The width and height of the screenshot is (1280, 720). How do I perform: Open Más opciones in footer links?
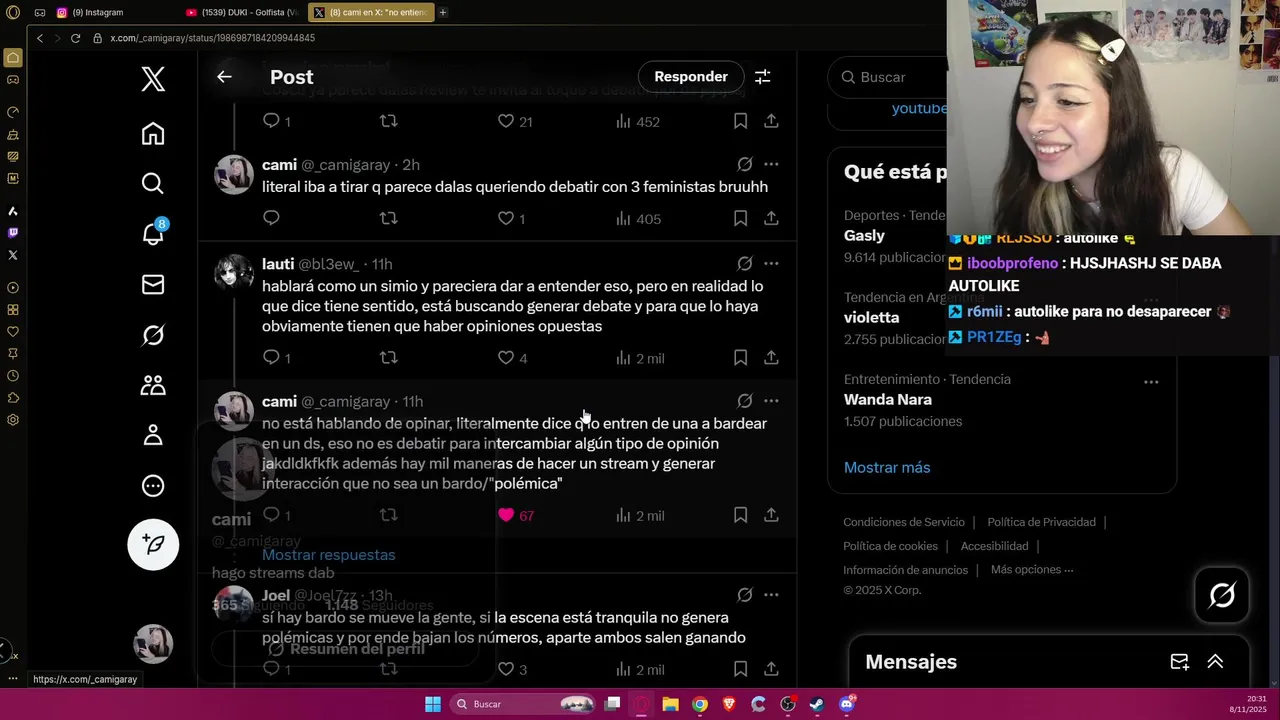point(1032,570)
